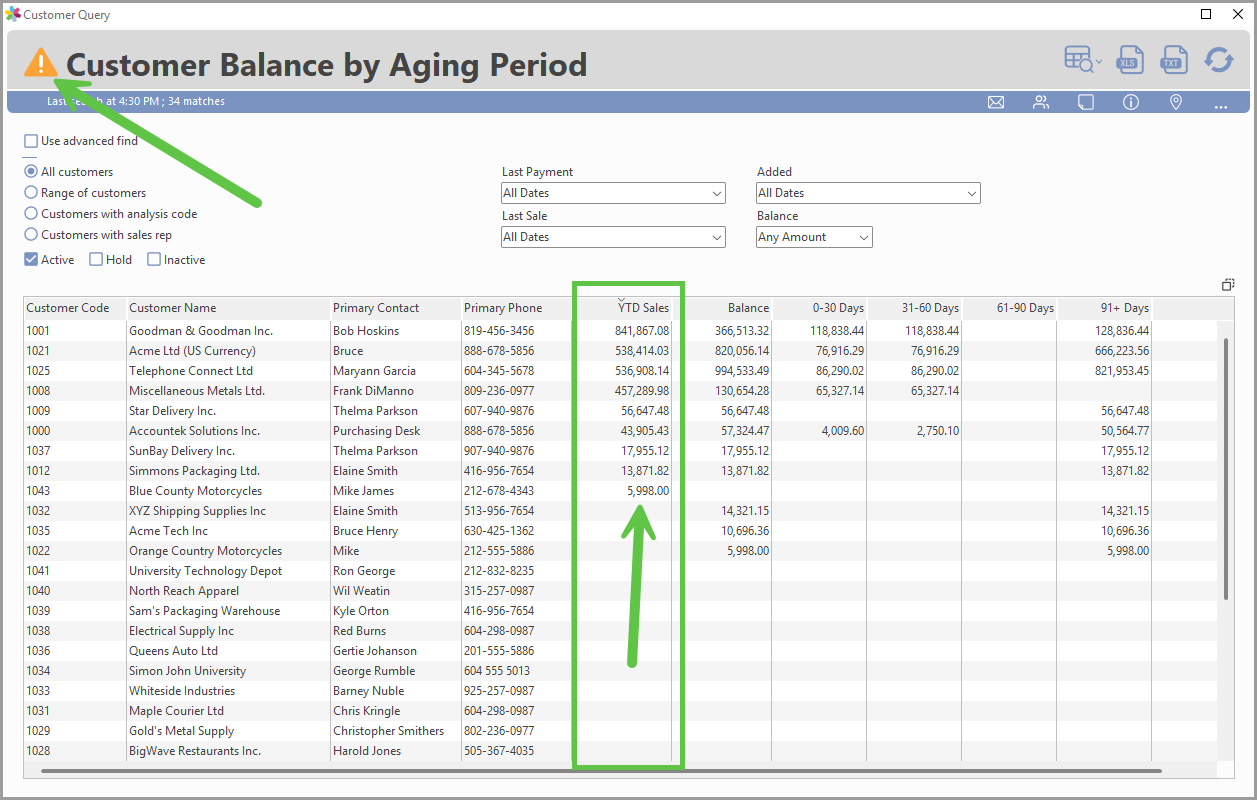Sort by YTD Sales column header
The width and height of the screenshot is (1257, 800).
622,308
